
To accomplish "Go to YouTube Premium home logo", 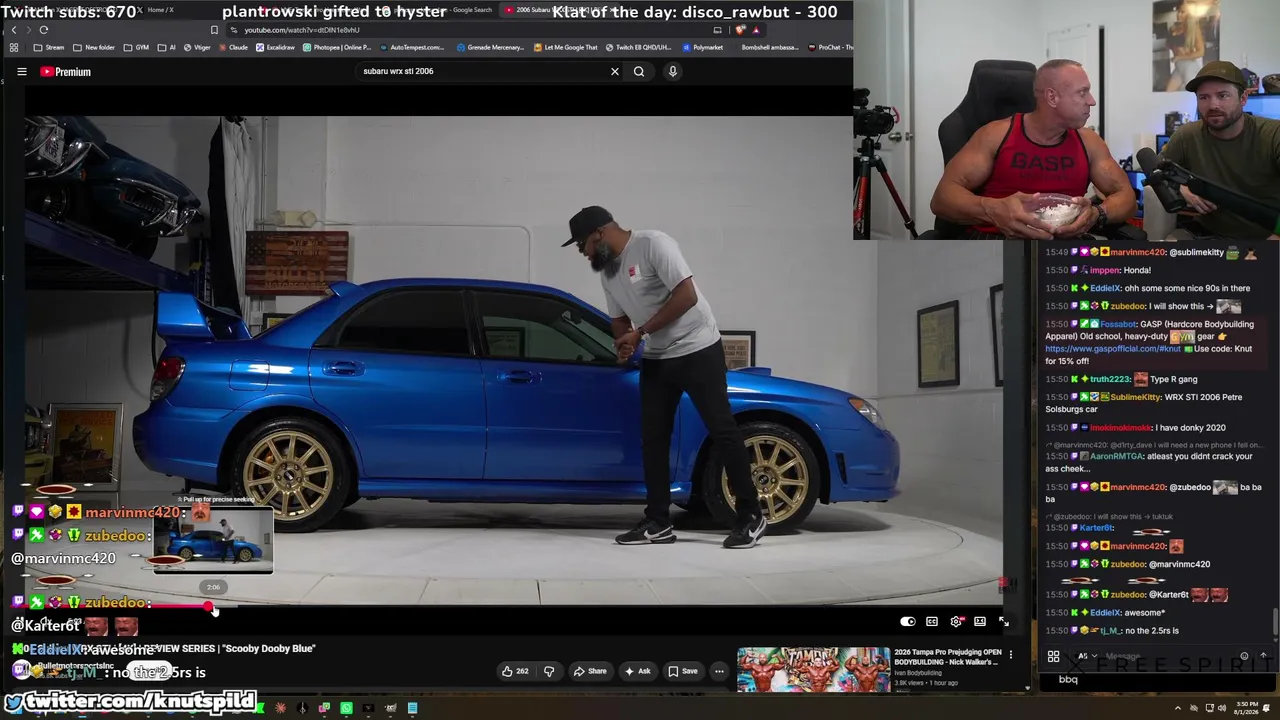I will click(65, 72).
